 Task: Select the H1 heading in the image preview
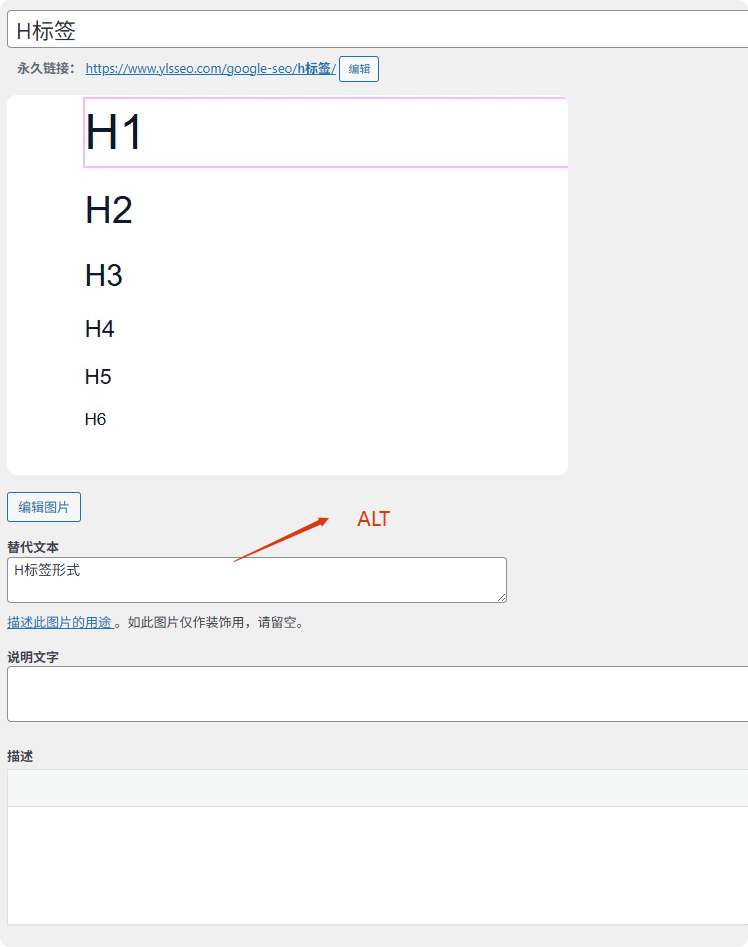click(114, 132)
